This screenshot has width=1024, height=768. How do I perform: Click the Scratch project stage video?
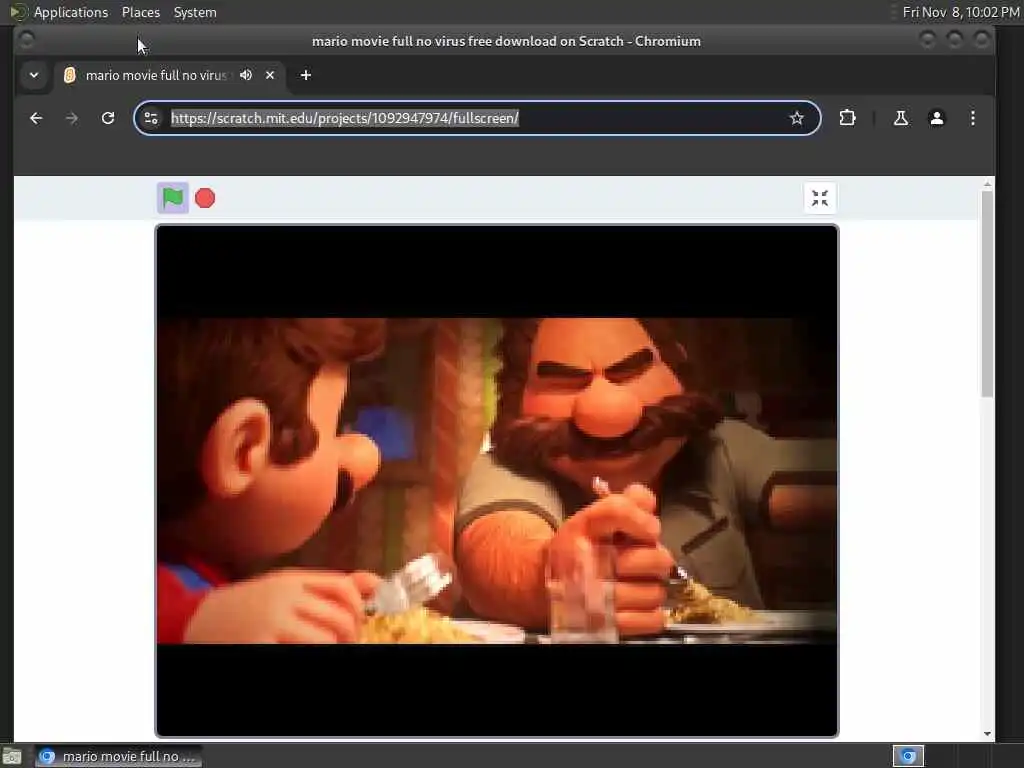tap(496, 481)
